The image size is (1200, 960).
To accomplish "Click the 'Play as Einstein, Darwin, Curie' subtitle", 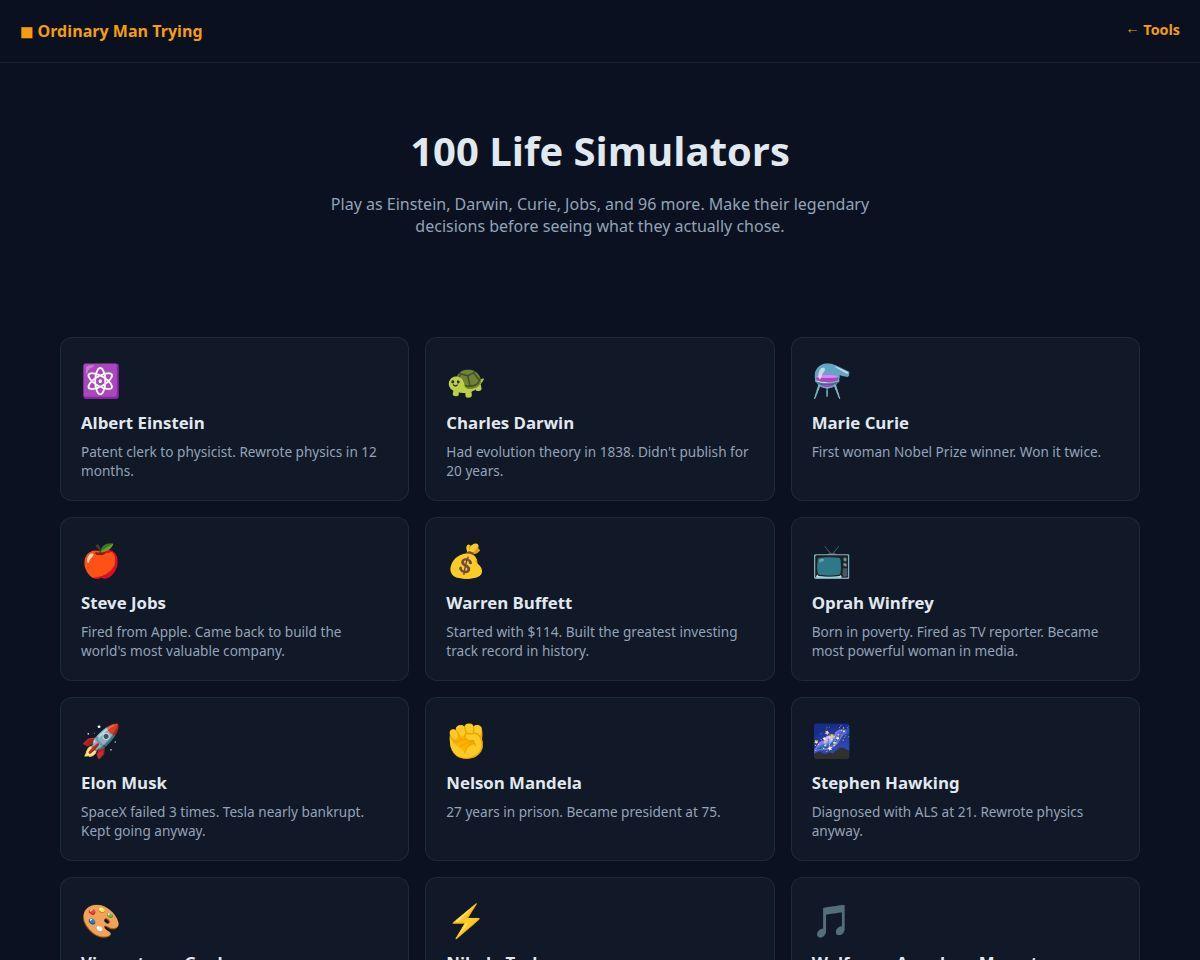I will point(600,215).
